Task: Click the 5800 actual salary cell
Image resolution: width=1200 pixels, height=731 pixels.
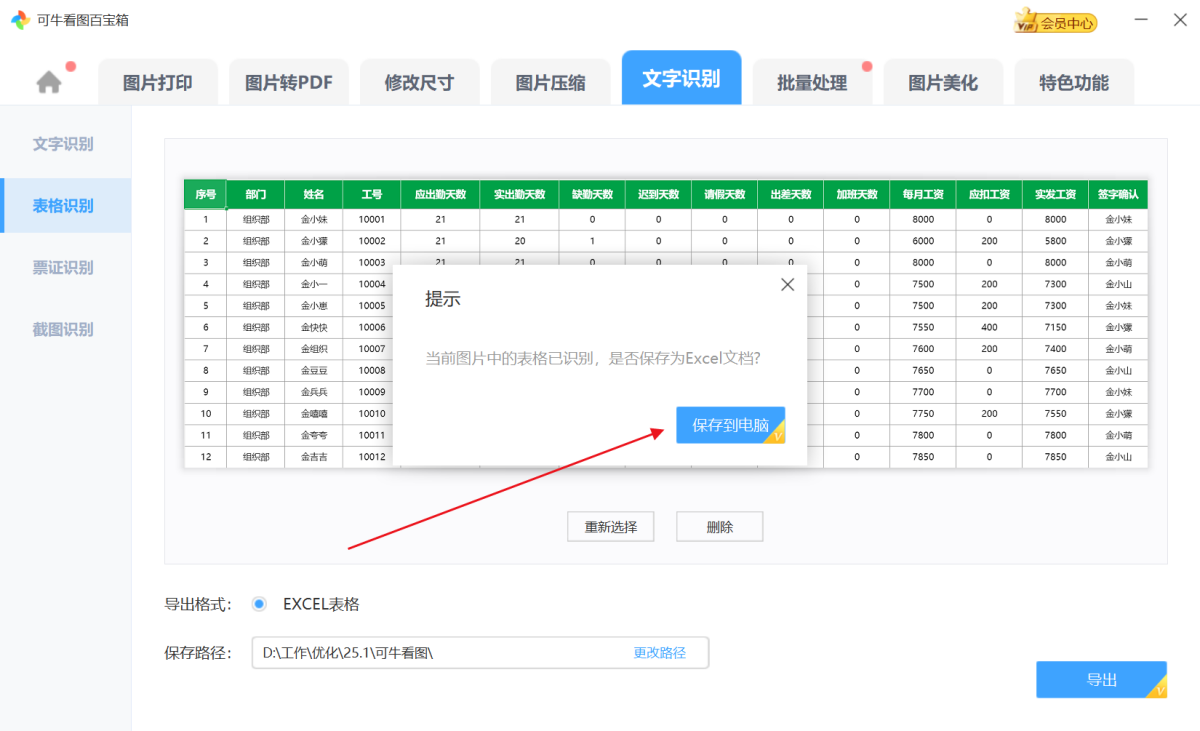Action: [x=1056, y=241]
